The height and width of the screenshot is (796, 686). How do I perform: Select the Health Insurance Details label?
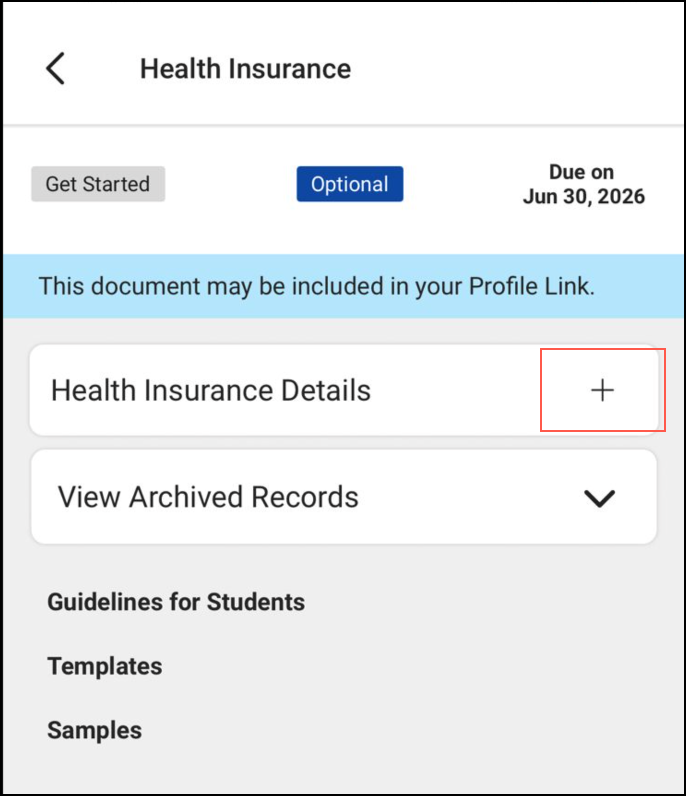[x=211, y=390]
